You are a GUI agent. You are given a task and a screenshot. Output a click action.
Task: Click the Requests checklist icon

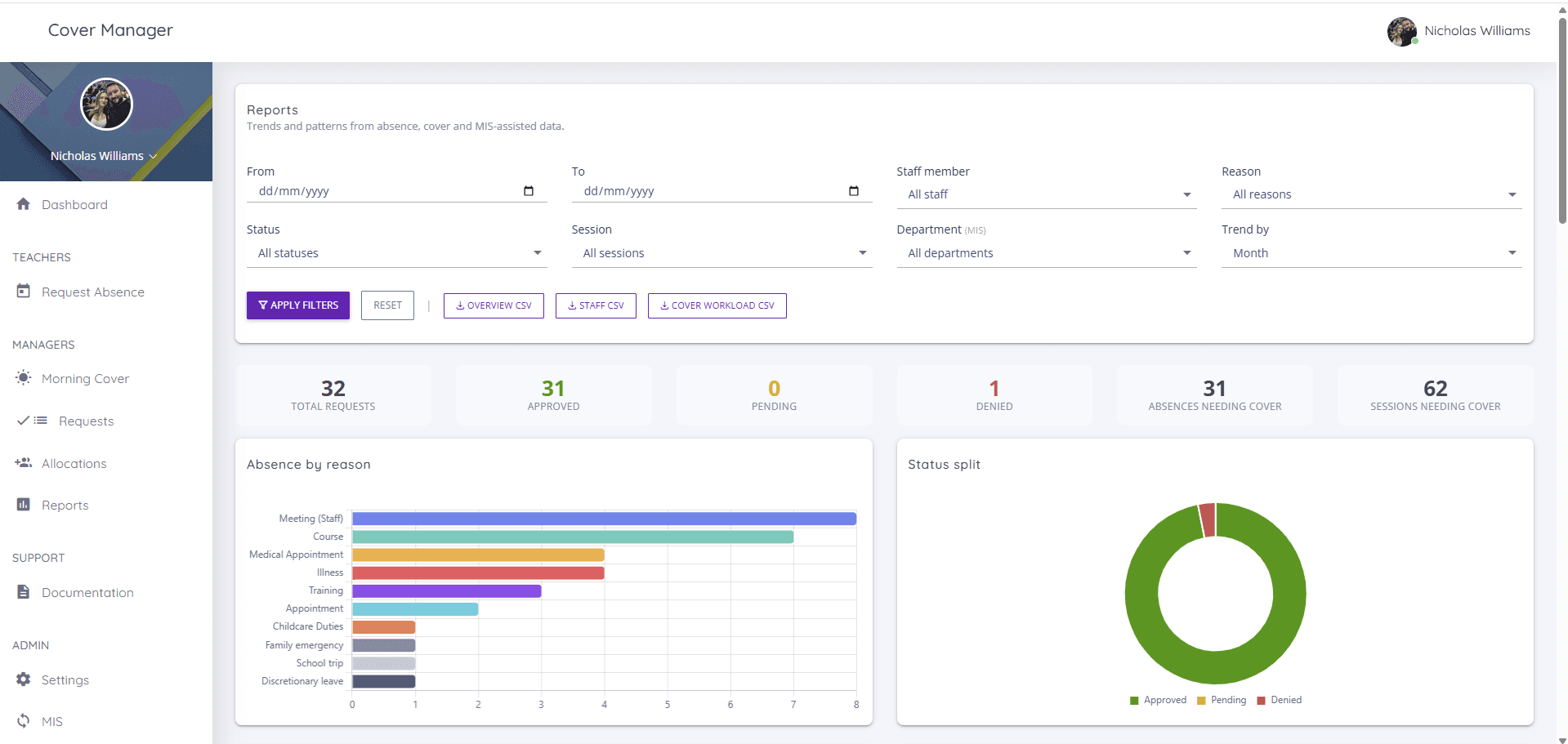click(x=32, y=421)
